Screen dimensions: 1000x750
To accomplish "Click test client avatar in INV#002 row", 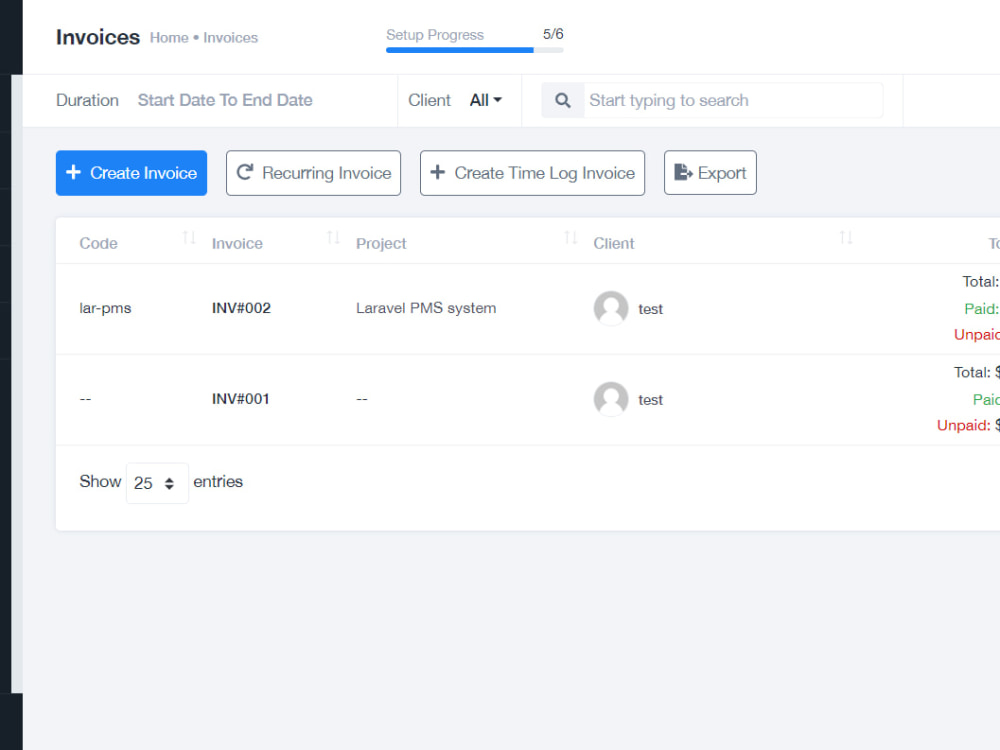I will tap(611, 309).
